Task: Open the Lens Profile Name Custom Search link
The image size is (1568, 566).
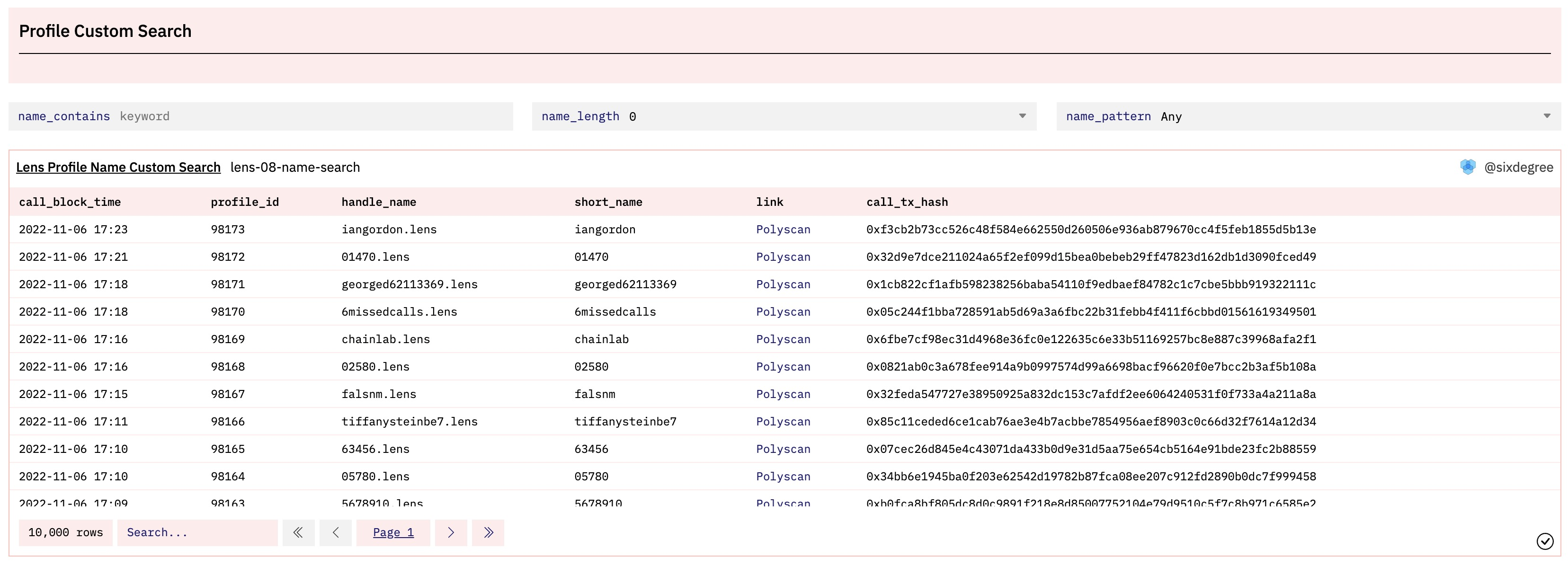Action: tap(118, 168)
